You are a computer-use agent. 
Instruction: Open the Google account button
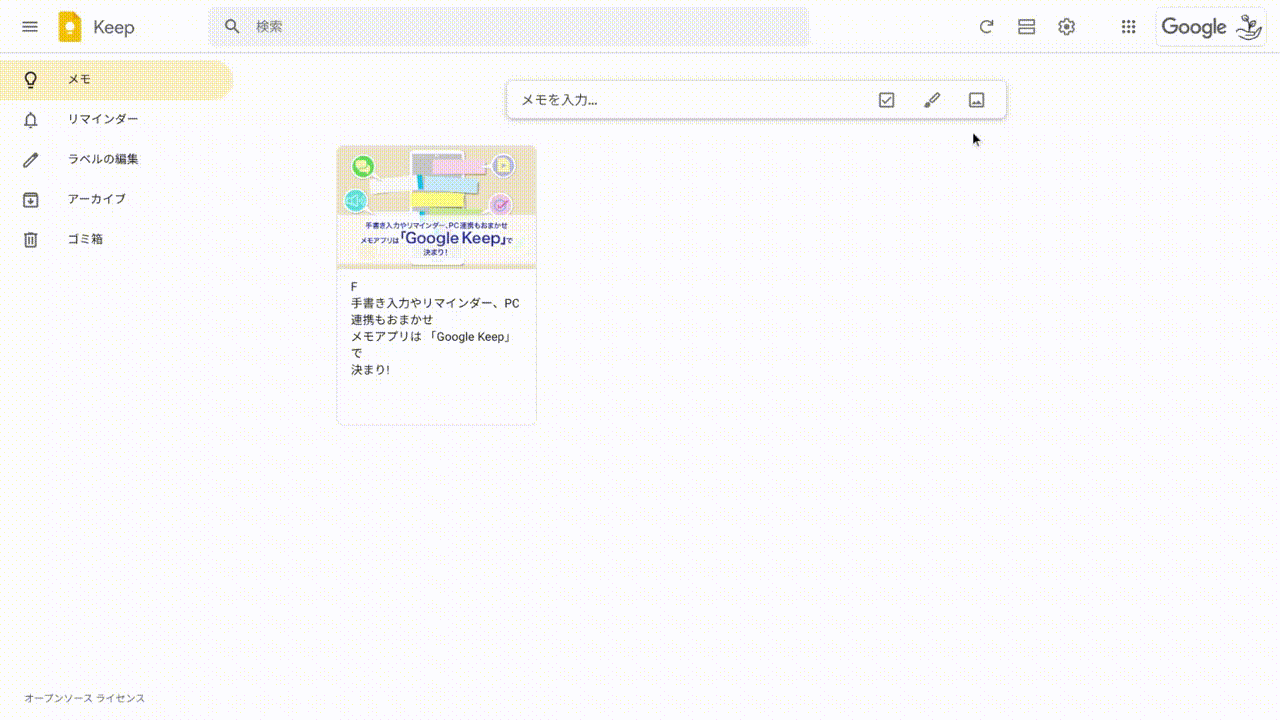[x=1211, y=27]
